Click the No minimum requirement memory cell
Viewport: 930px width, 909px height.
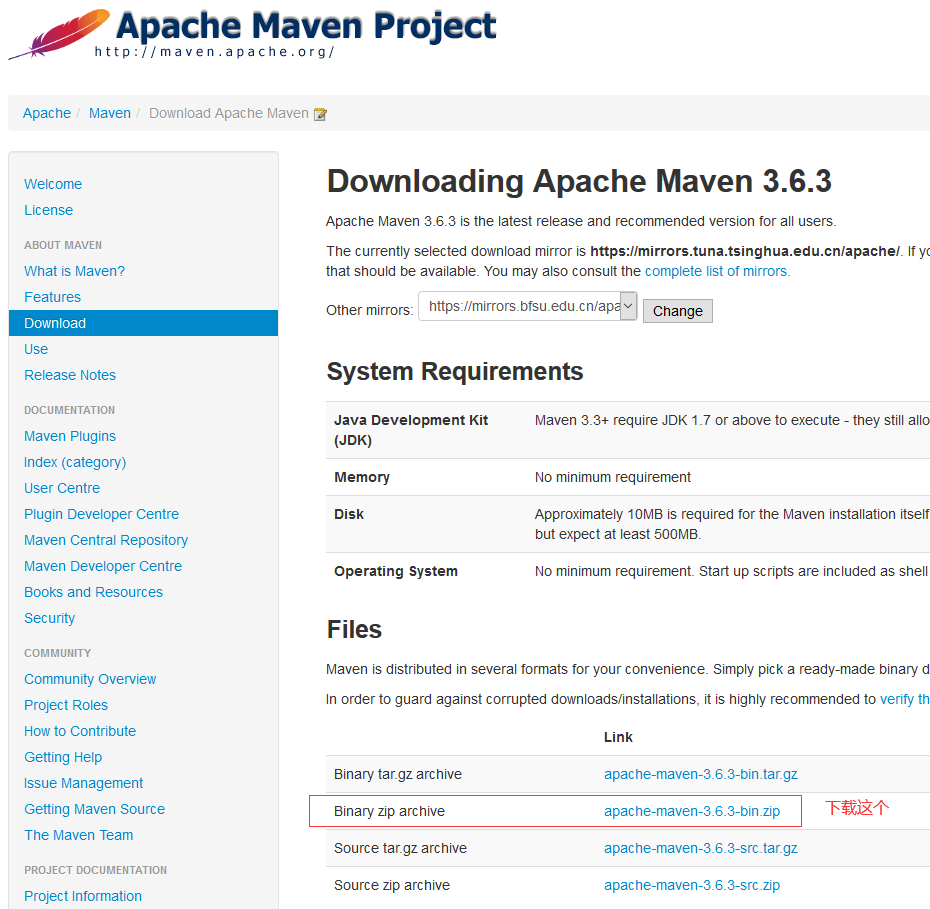point(613,477)
